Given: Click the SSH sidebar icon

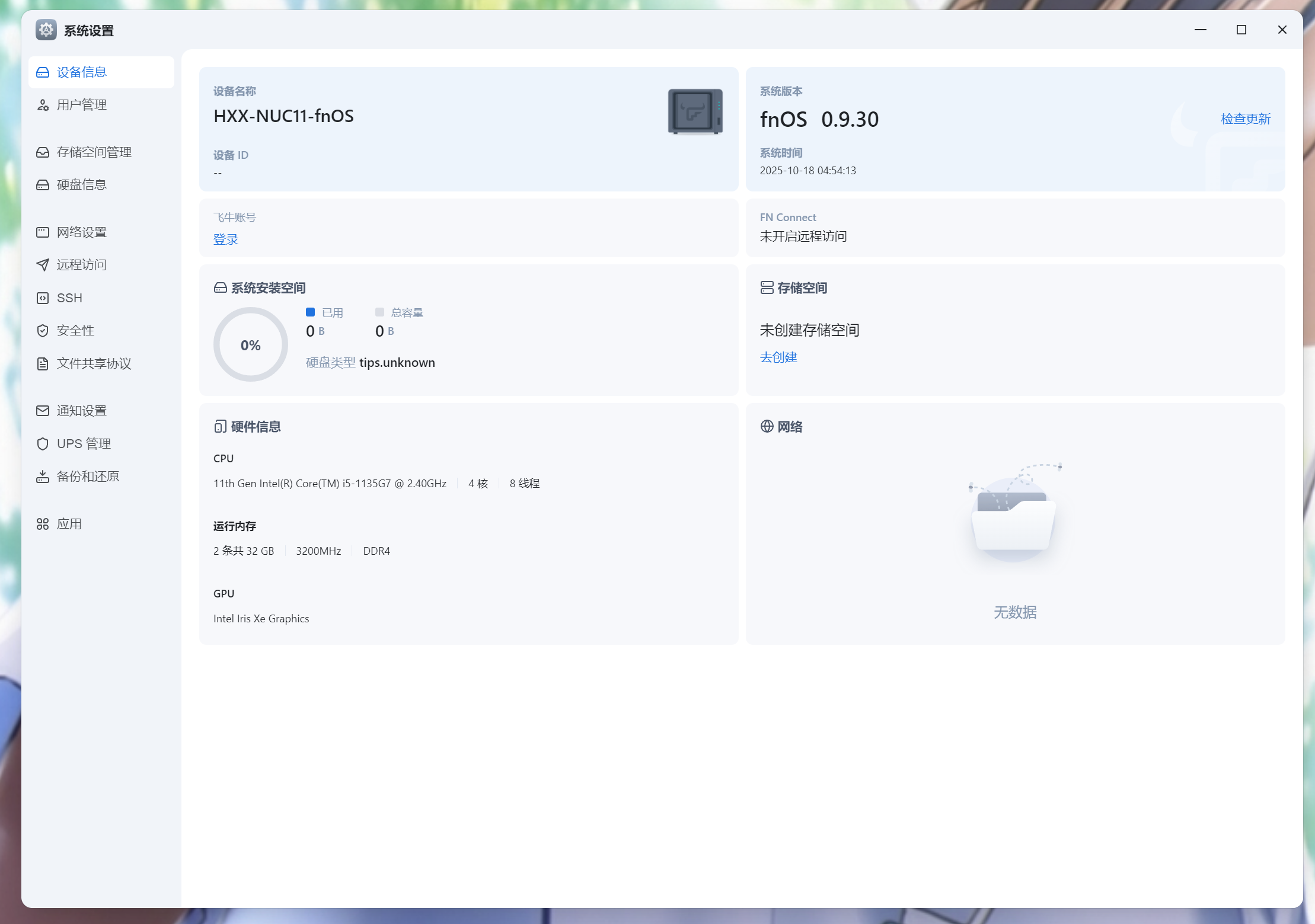Looking at the screenshot, I should click(x=43, y=298).
